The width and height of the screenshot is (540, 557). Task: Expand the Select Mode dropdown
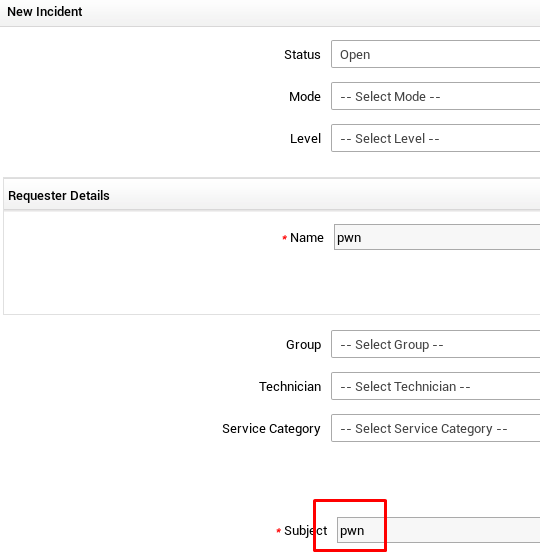(436, 96)
